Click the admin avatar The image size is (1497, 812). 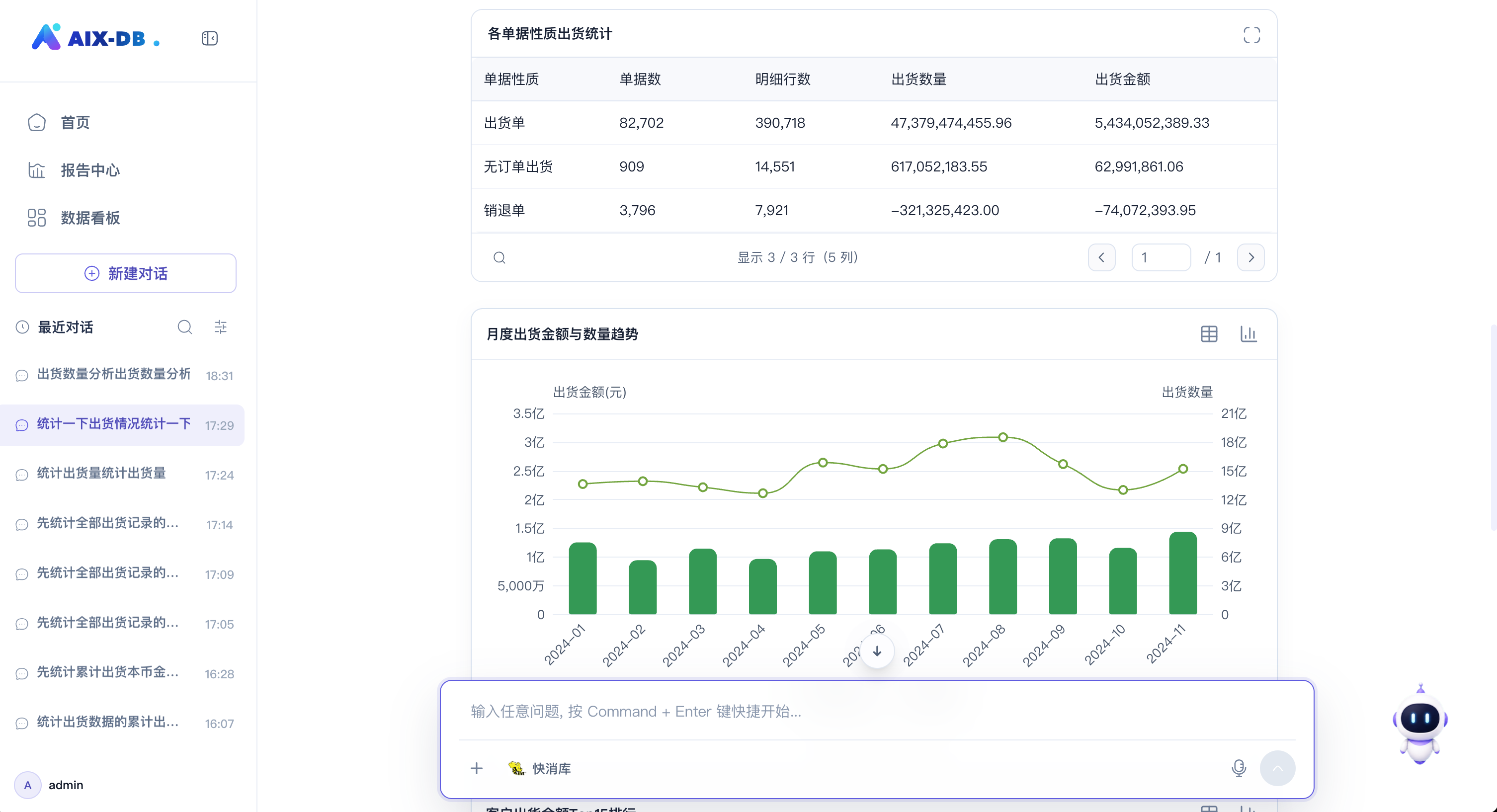(27, 785)
